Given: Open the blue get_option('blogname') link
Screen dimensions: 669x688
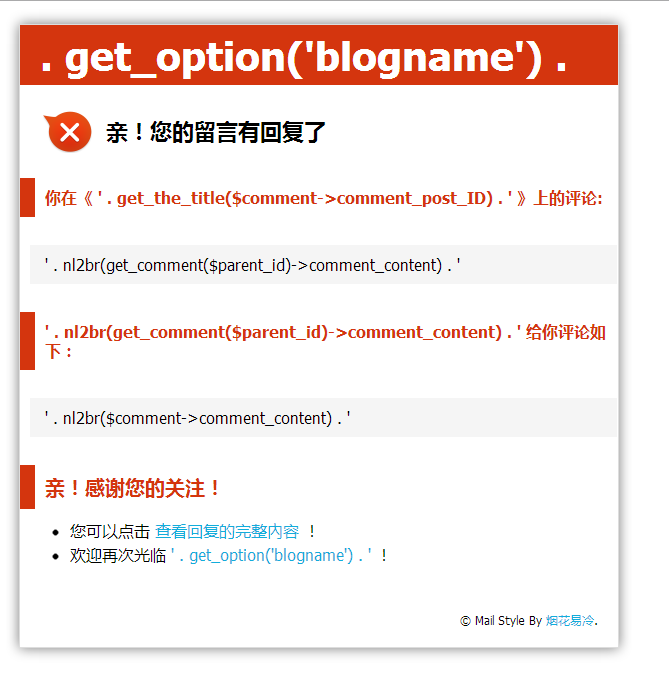Looking at the screenshot, I should tap(271, 555).
